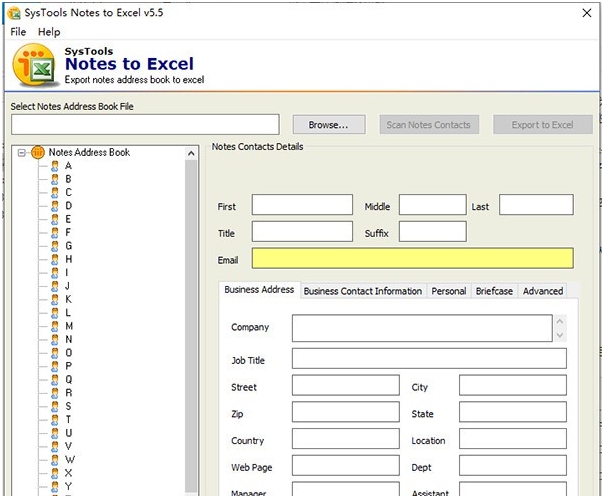The image size is (604, 496).
Task: Click the Company field scroll down arrow
Action: (x=560, y=335)
